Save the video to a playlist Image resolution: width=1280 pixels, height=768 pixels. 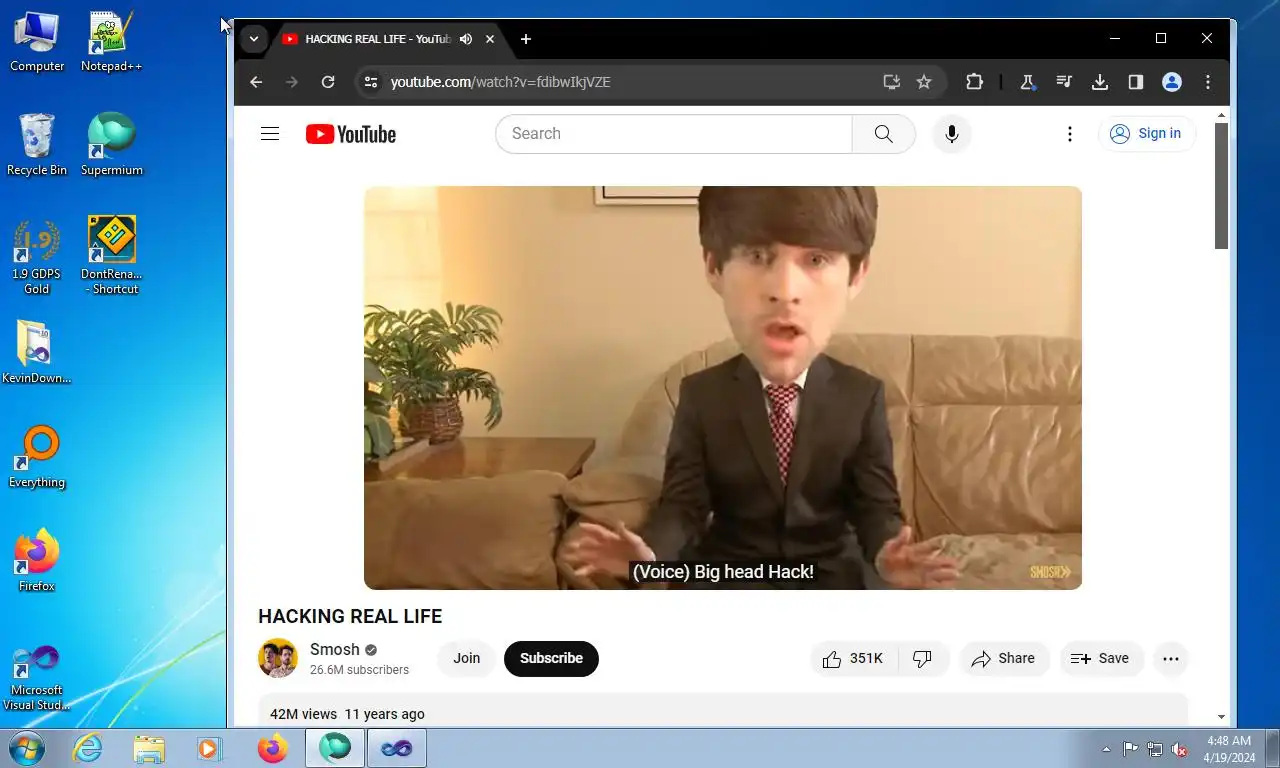click(1100, 659)
